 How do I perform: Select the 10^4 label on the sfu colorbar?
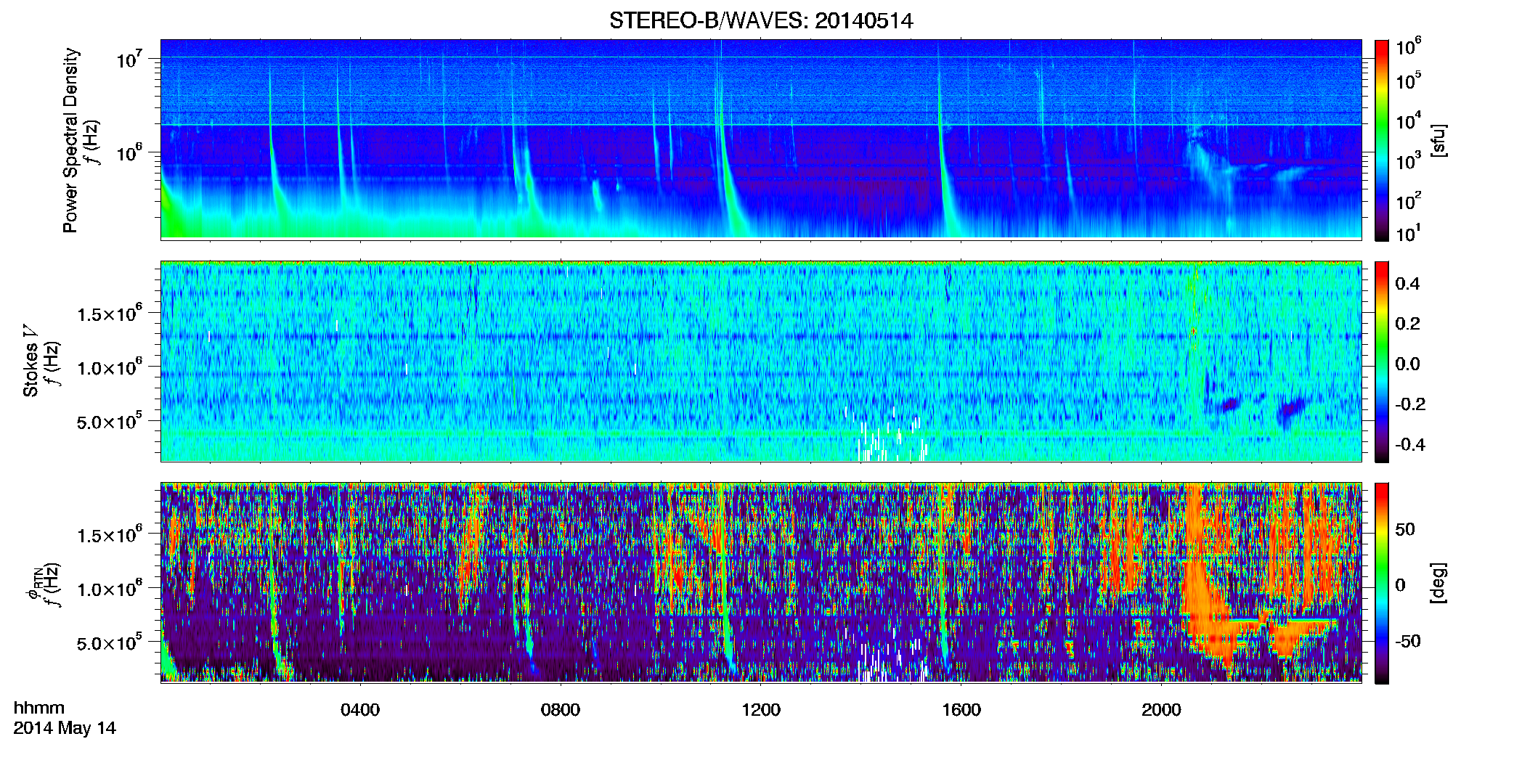[1408, 121]
